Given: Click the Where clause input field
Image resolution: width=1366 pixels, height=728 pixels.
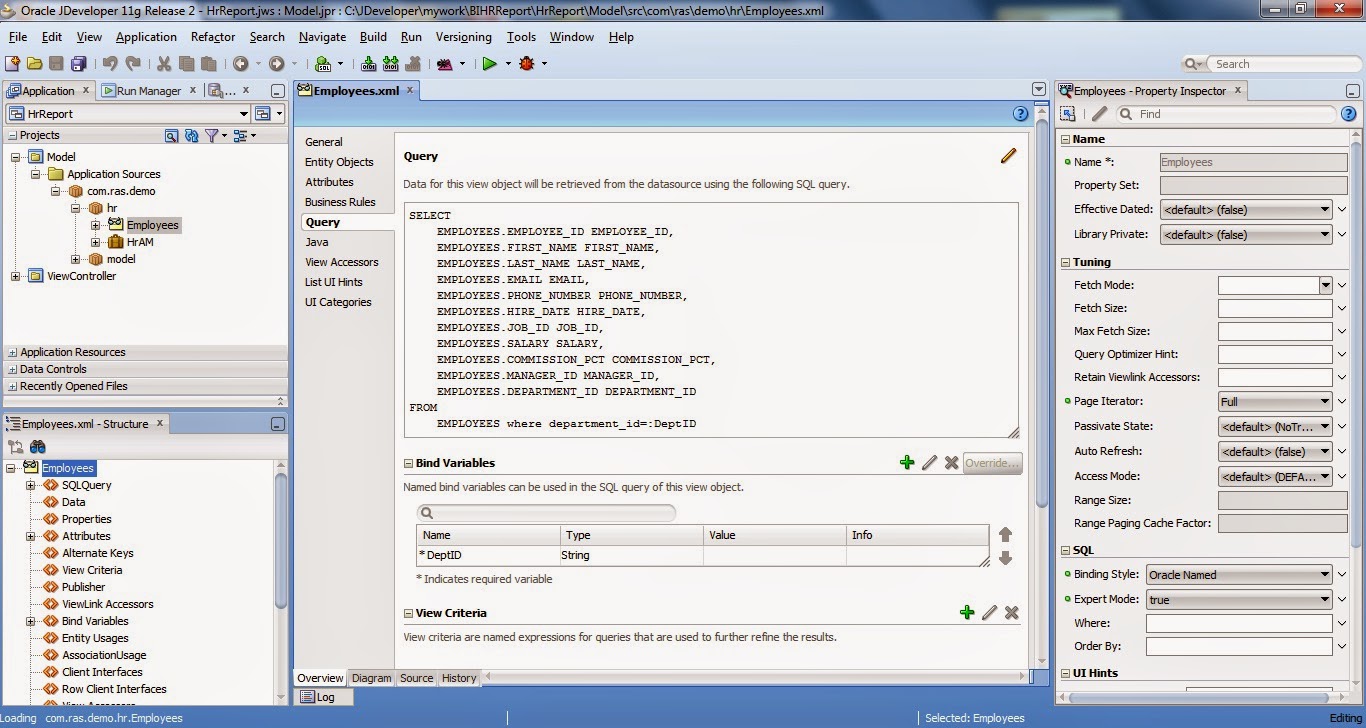Looking at the screenshot, I should tap(1239, 623).
